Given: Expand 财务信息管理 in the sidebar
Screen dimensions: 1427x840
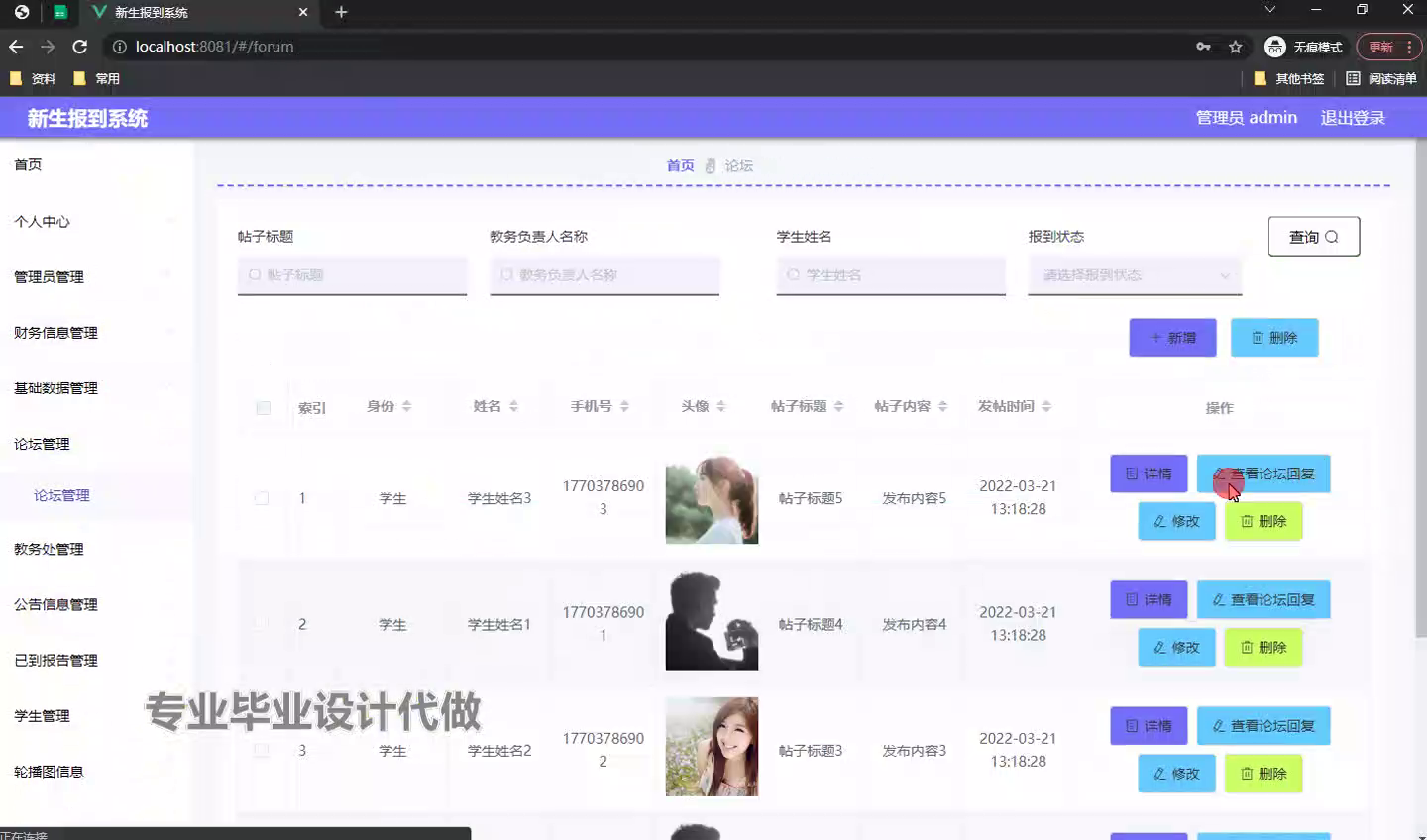Looking at the screenshot, I should (x=96, y=332).
